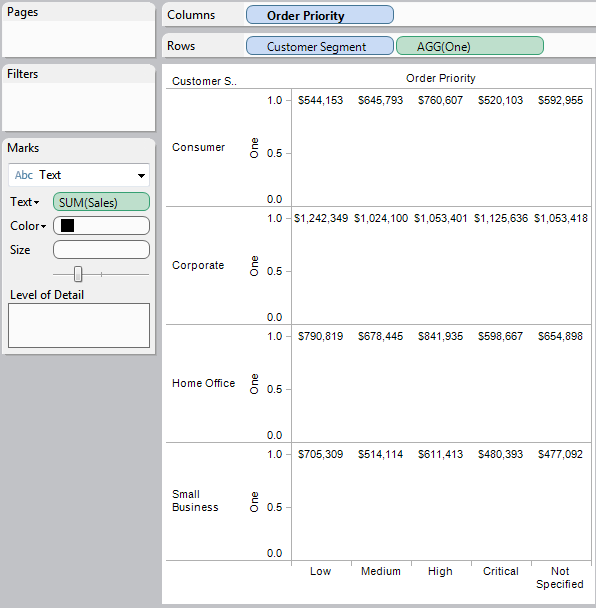Click the $790,819 Home Office value
Image resolution: width=596 pixels, height=608 pixels.
(x=321, y=336)
